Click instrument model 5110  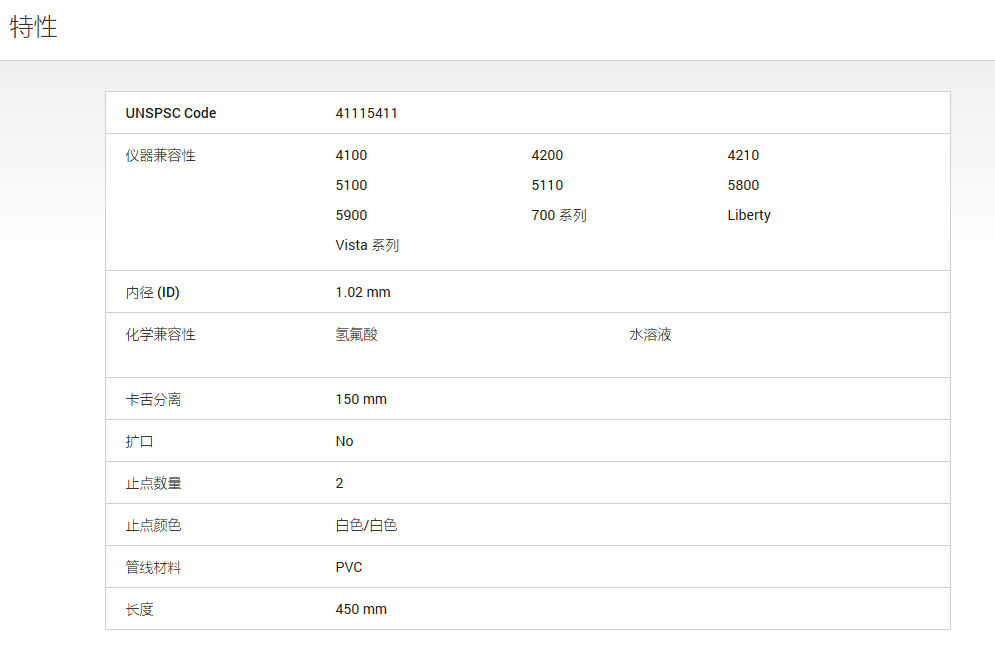point(547,185)
